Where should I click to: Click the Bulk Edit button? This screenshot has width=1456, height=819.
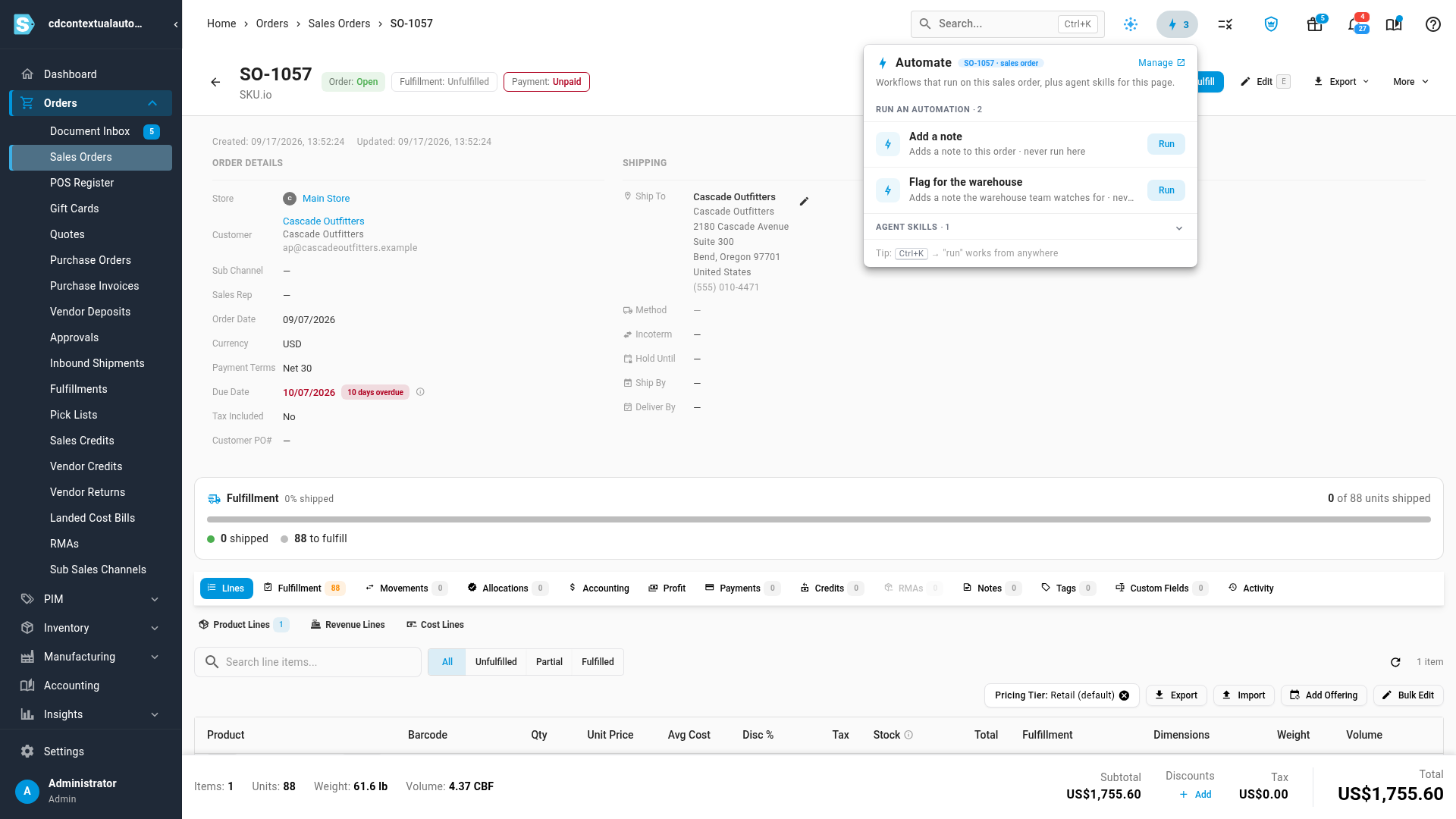coord(1408,695)
